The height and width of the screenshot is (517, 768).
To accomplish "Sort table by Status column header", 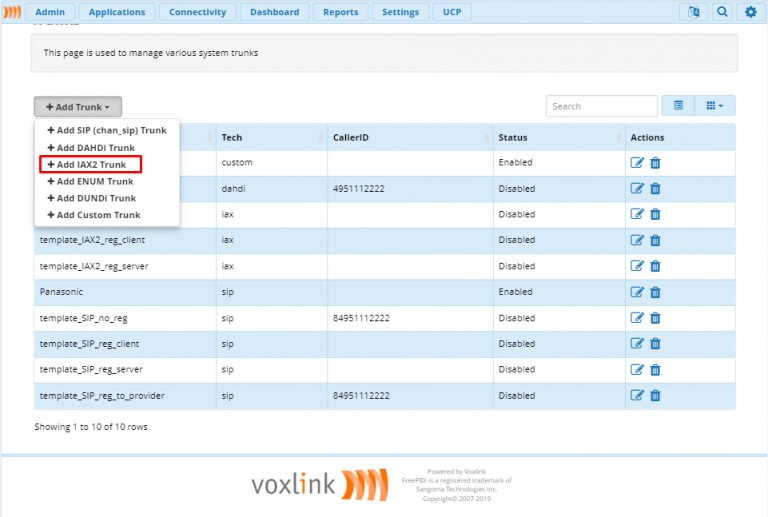I will click(513, 137).
